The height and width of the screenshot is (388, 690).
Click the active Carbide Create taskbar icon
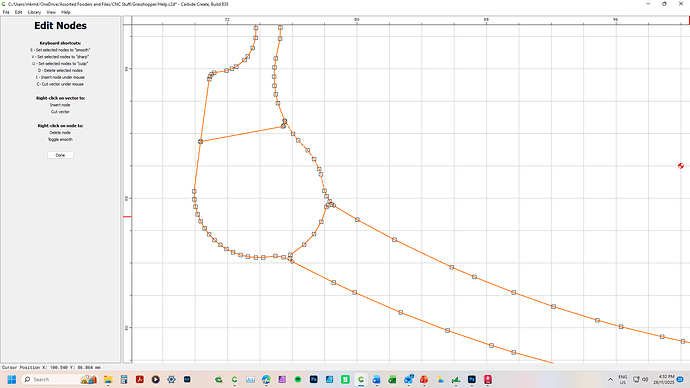(x=361, y=379)
